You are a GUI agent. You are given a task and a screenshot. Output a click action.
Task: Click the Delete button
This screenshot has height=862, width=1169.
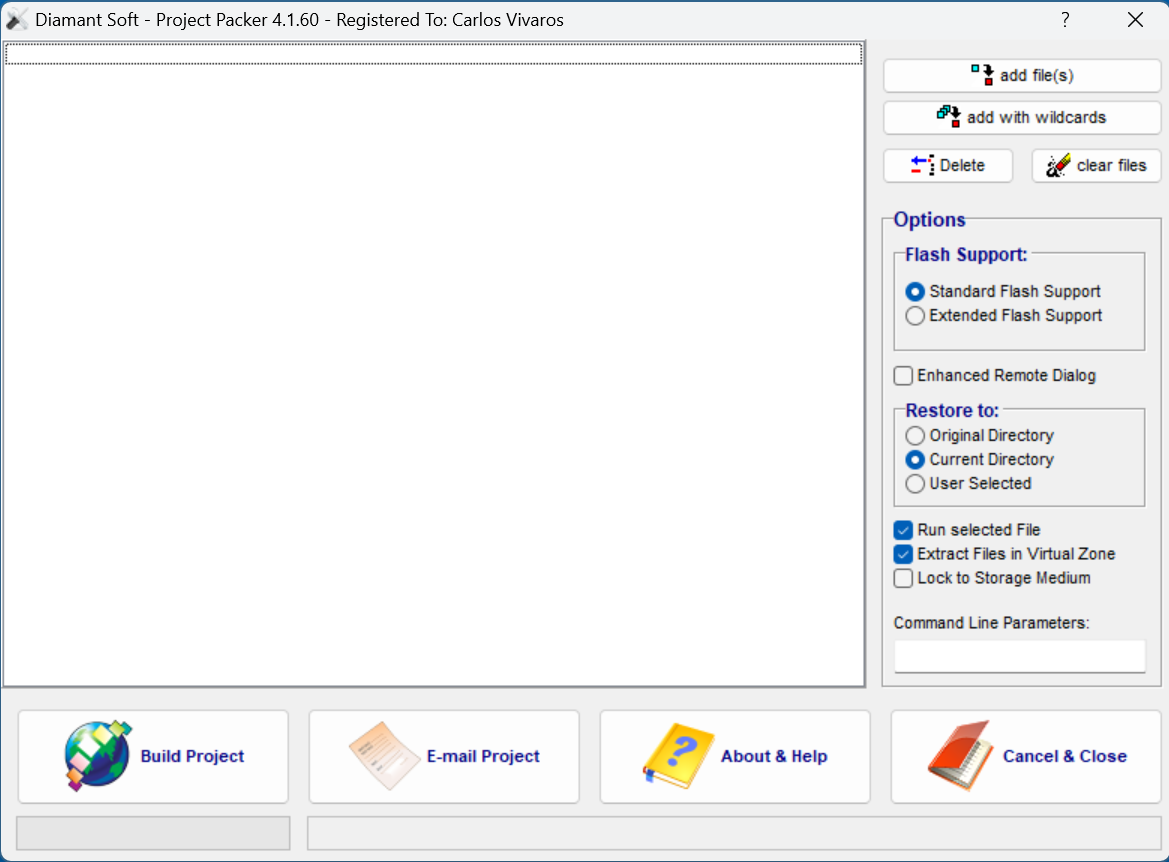pyautogui.click(x=948, y=166)
